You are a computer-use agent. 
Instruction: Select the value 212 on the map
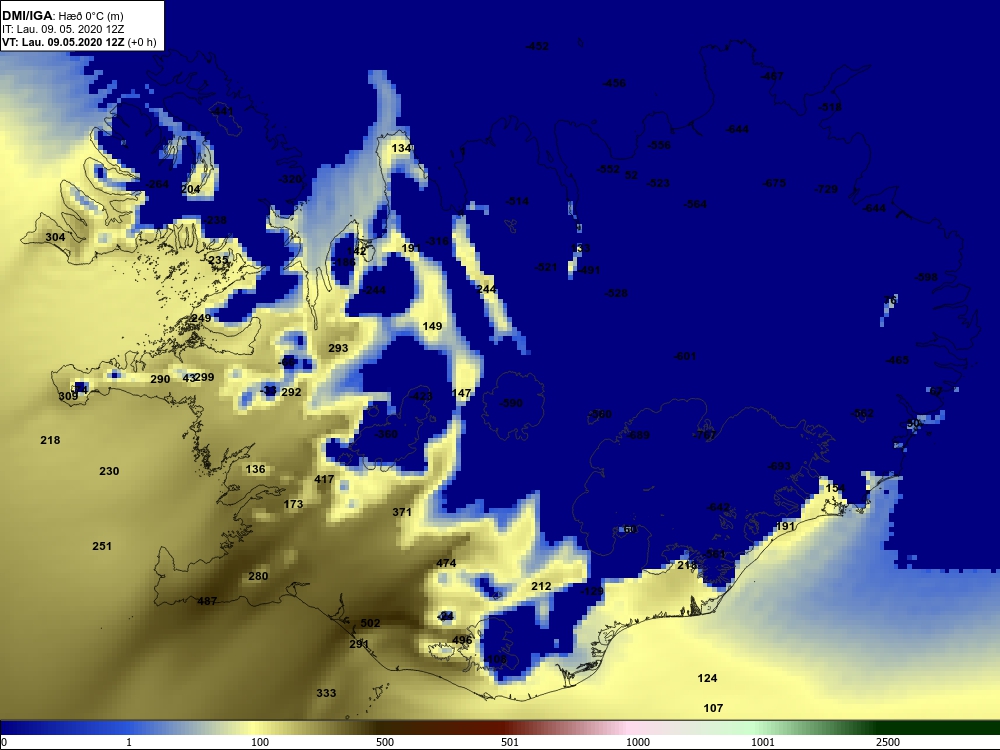541,585
